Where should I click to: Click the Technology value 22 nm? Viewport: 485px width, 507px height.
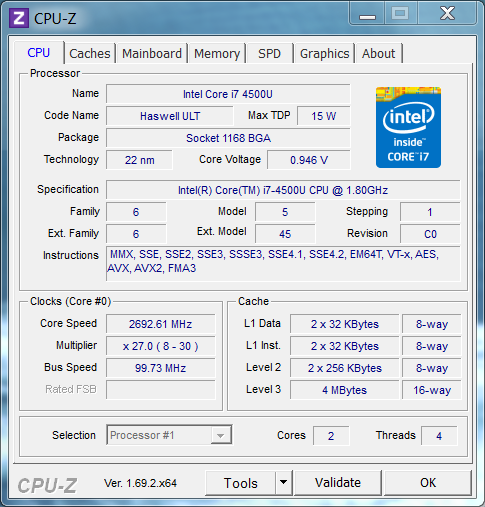coord(139,160)
